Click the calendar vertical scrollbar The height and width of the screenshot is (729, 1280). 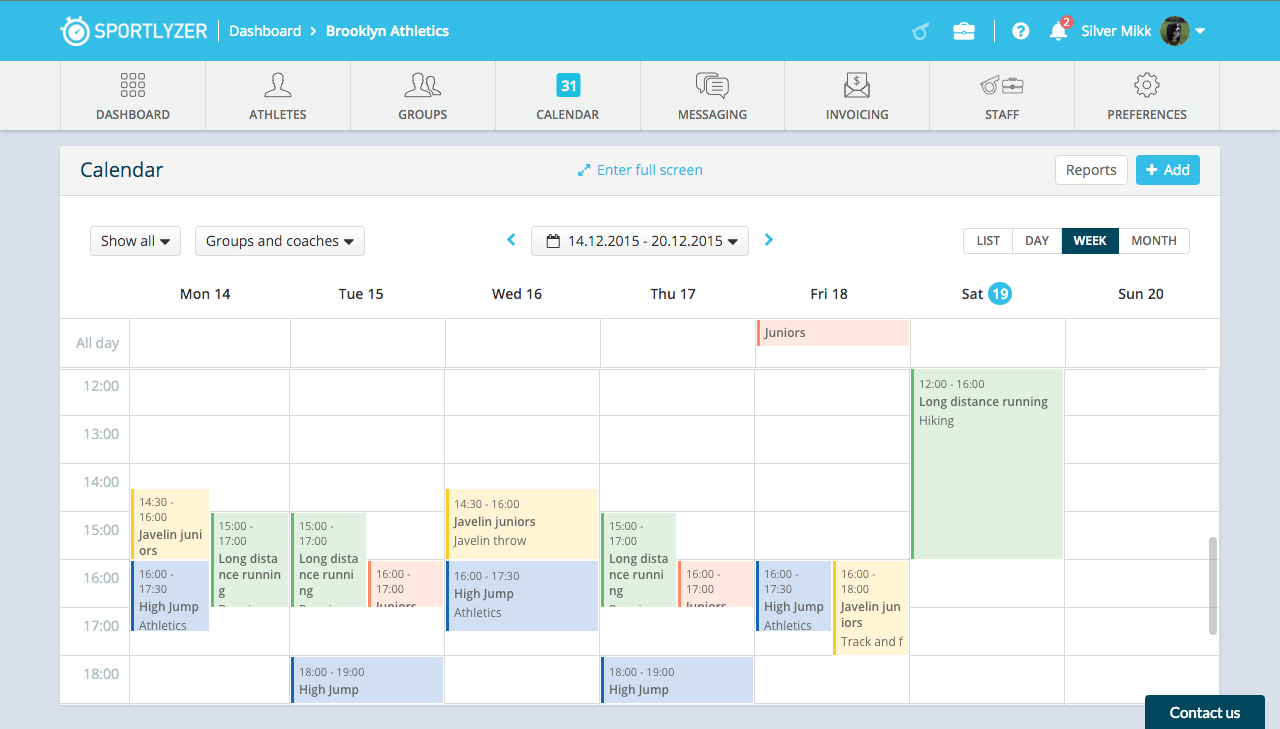click(1213, 586)
